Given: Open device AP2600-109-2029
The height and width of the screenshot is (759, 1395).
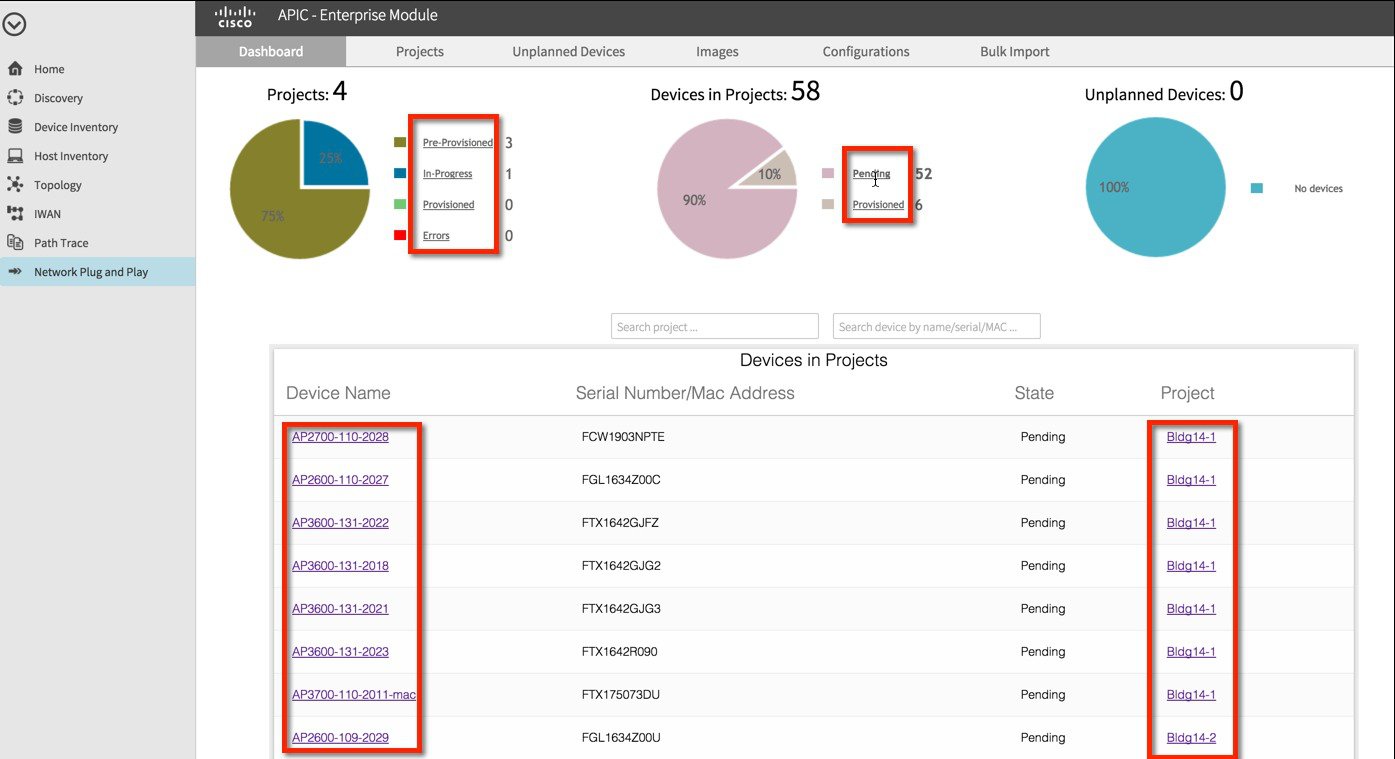Looking at the screenshot, I should point(340,738).
